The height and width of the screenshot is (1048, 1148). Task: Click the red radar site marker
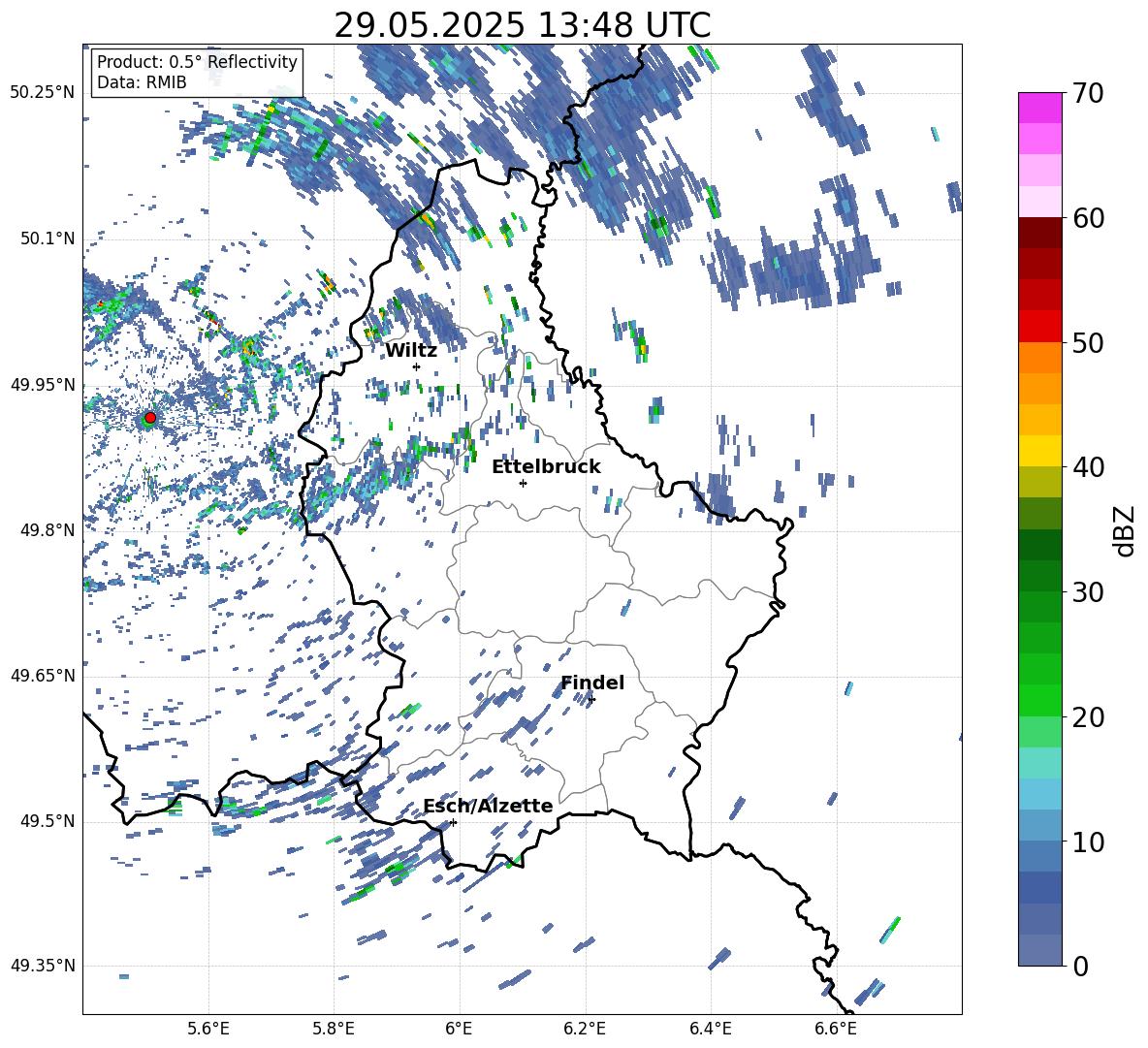150,417
